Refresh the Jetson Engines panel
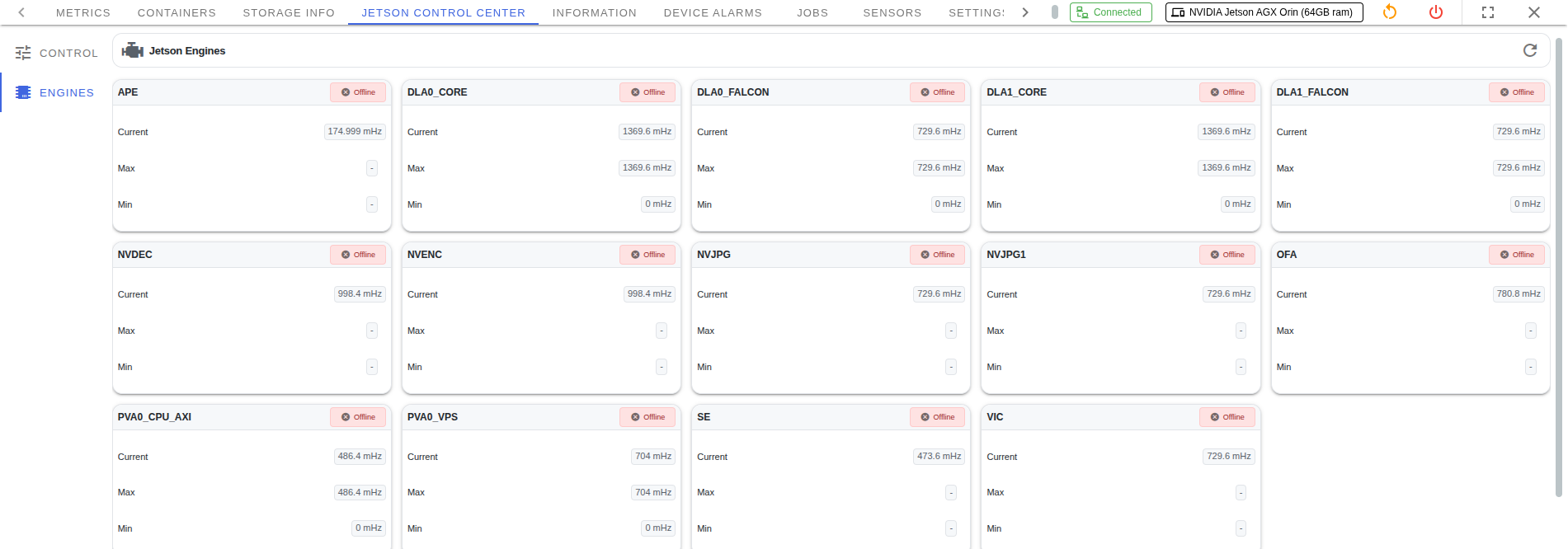This screenshot has width=1568, height=549. coord(1530,50)
